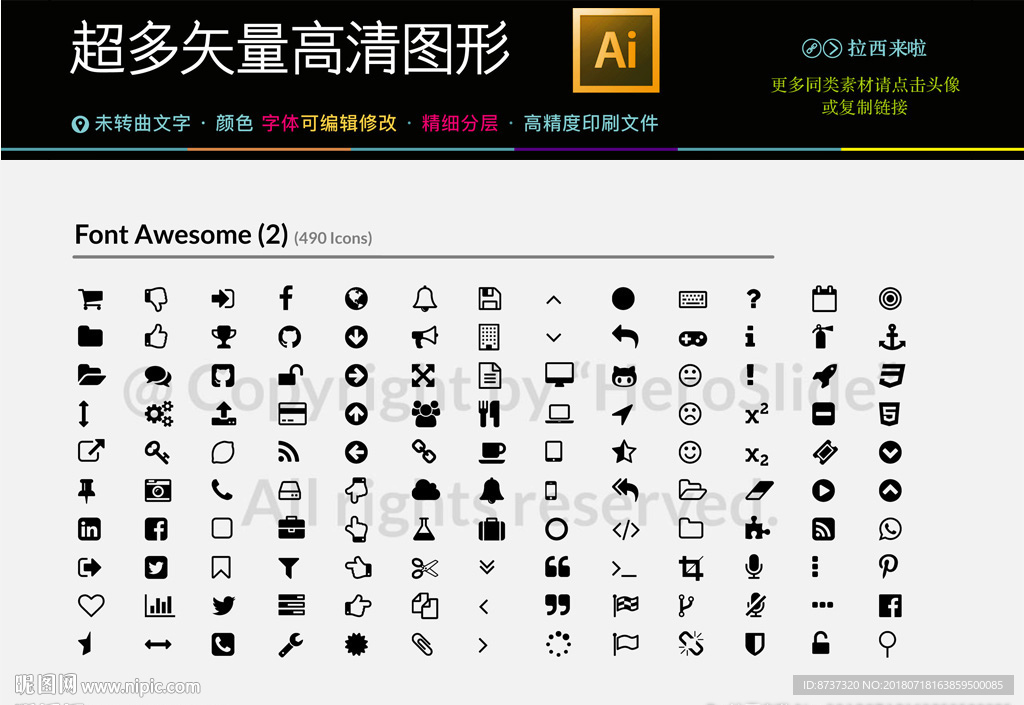Click the coffee cup icon

(492, 452)
